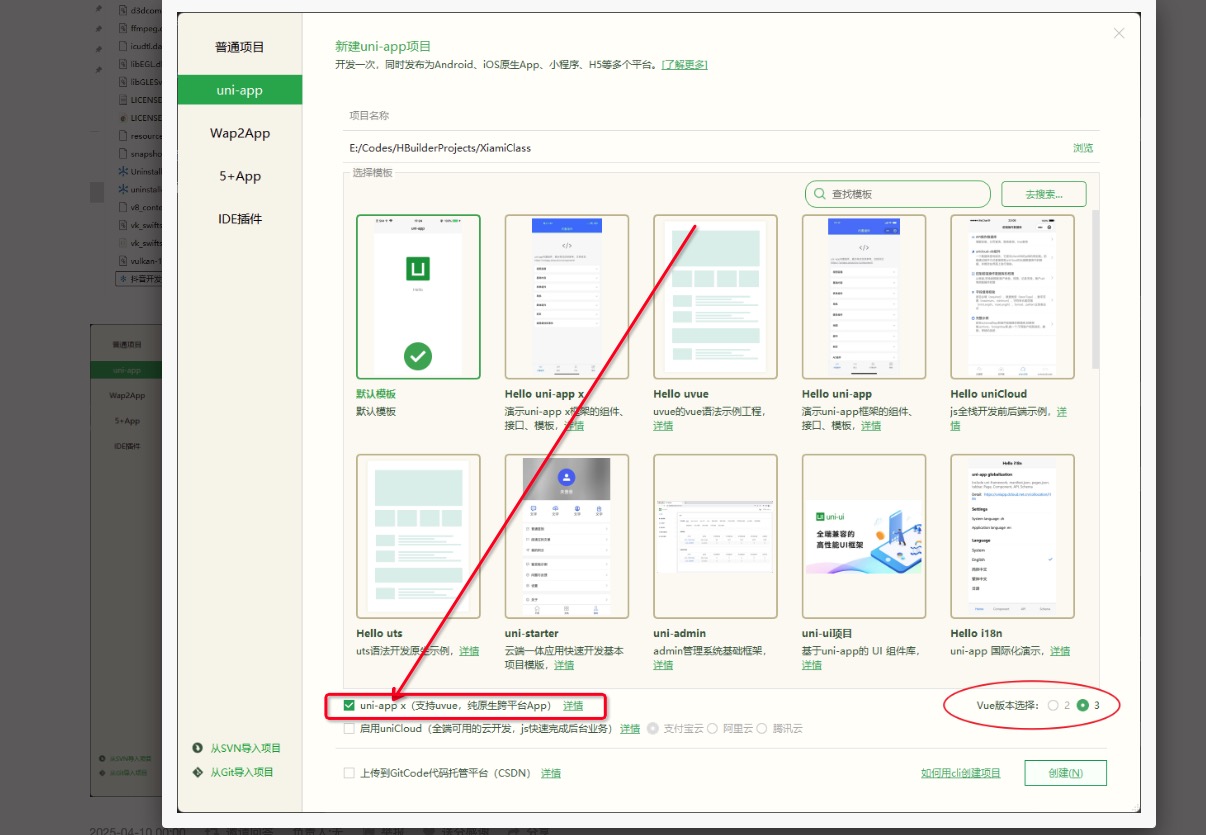Click the Git icon beside 从Git导入项目
Image resolution: width=1206 pixels, height=835 pixels.
click(197, 772)
